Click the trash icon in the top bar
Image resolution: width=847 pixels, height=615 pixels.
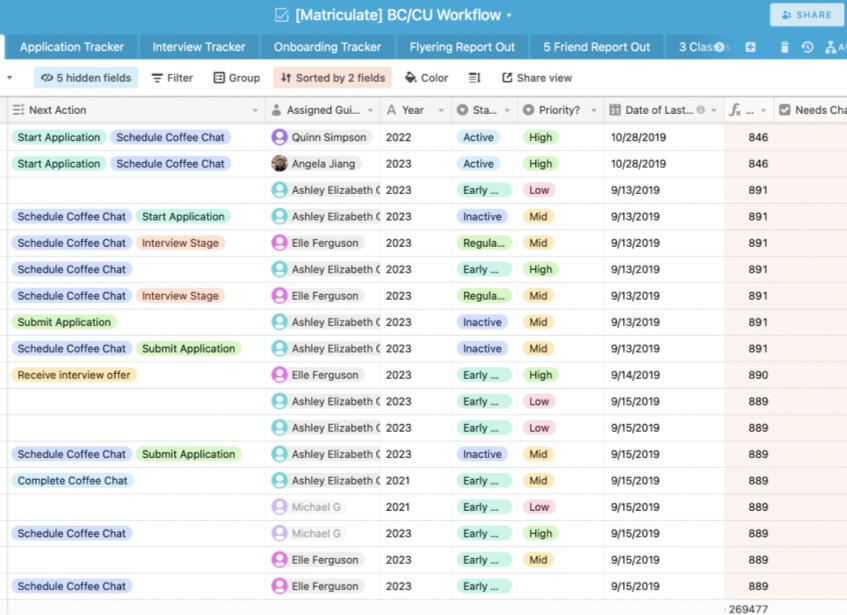[x=785, y=47]
